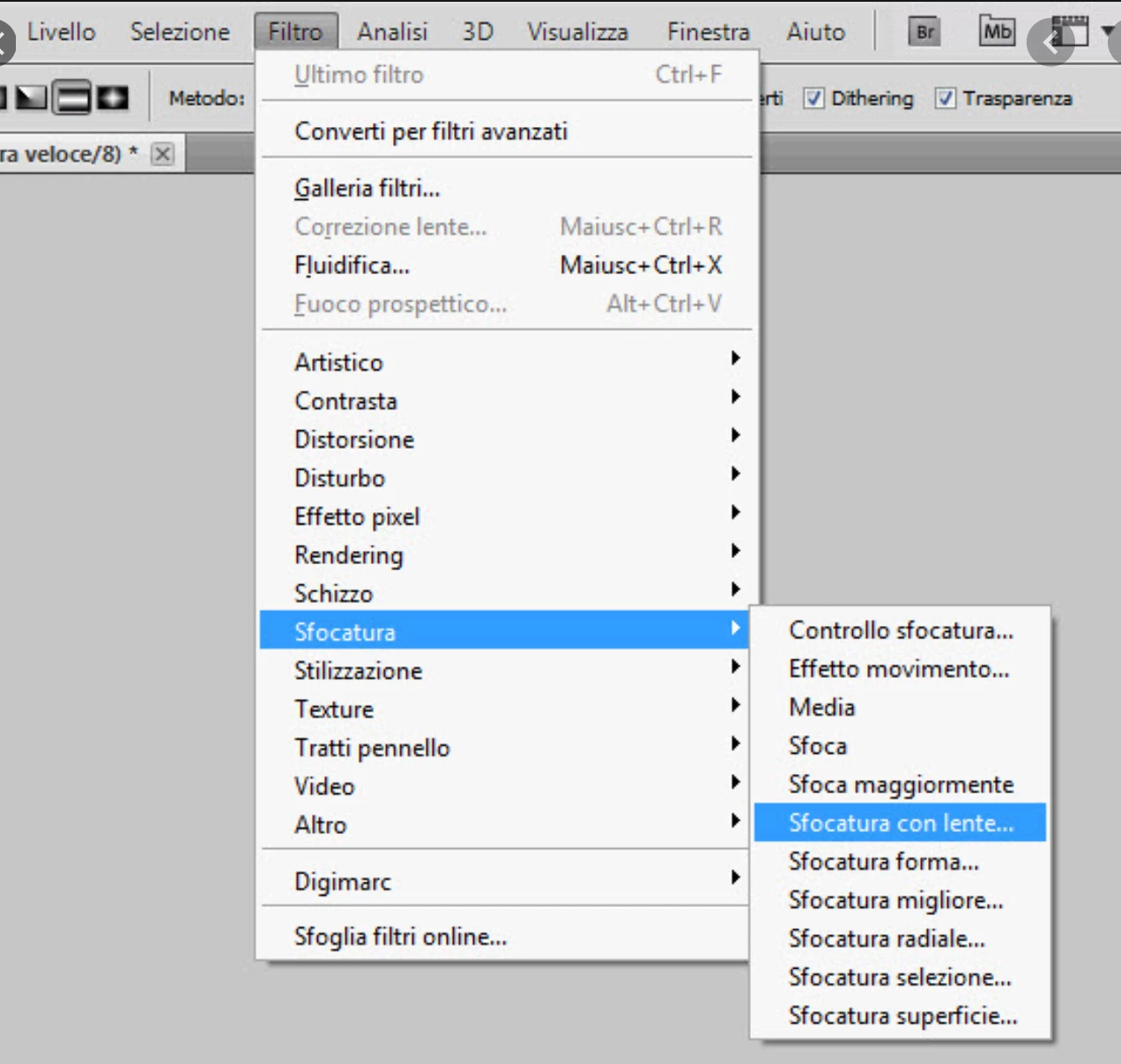Open the 3D menu
The width and height of the screenshot is (1121, 1064).
click(478, 32)
